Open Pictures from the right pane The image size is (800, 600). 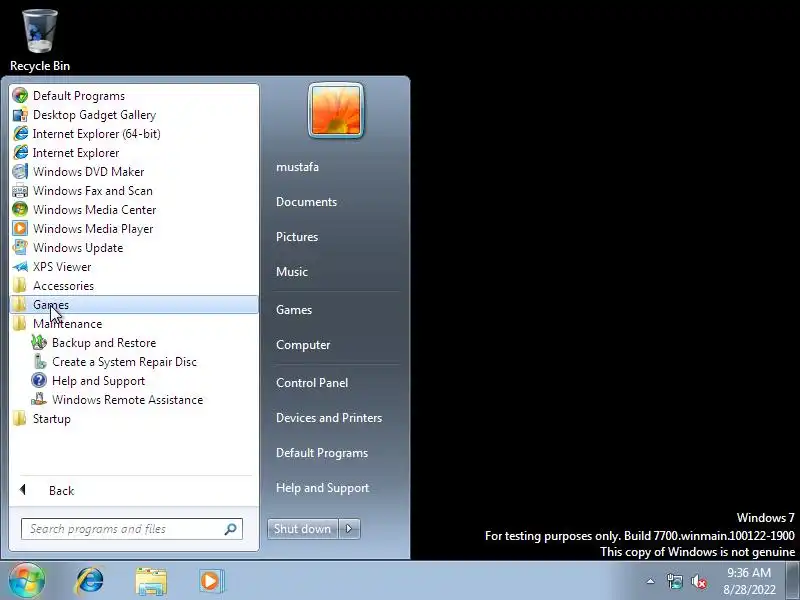tap(297, 237)
